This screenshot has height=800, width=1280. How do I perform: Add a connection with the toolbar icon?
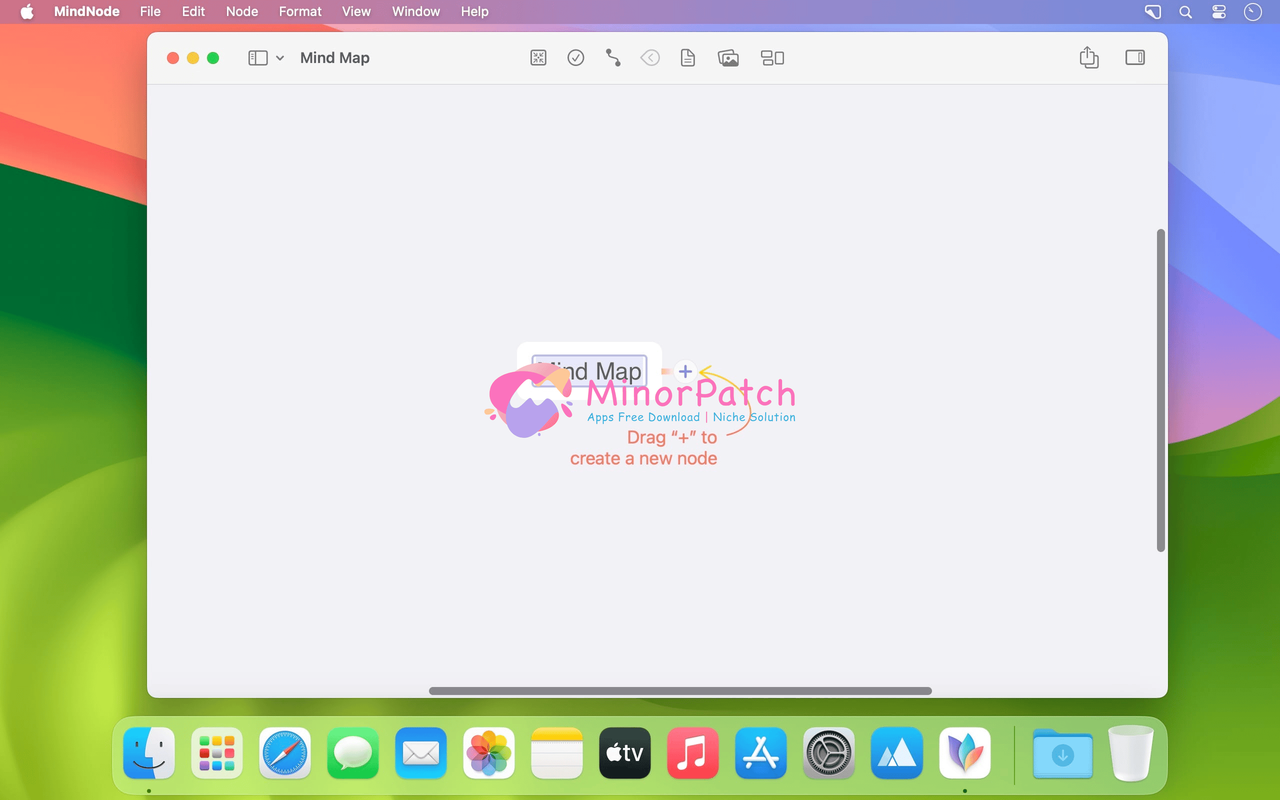(x=613, y=58)
